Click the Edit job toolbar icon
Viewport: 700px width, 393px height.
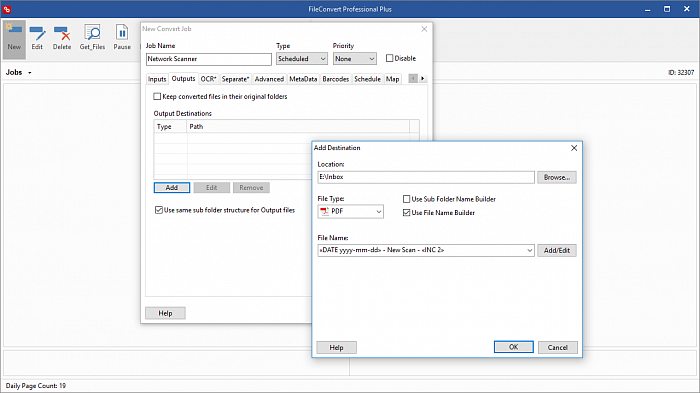coord(37,38)
